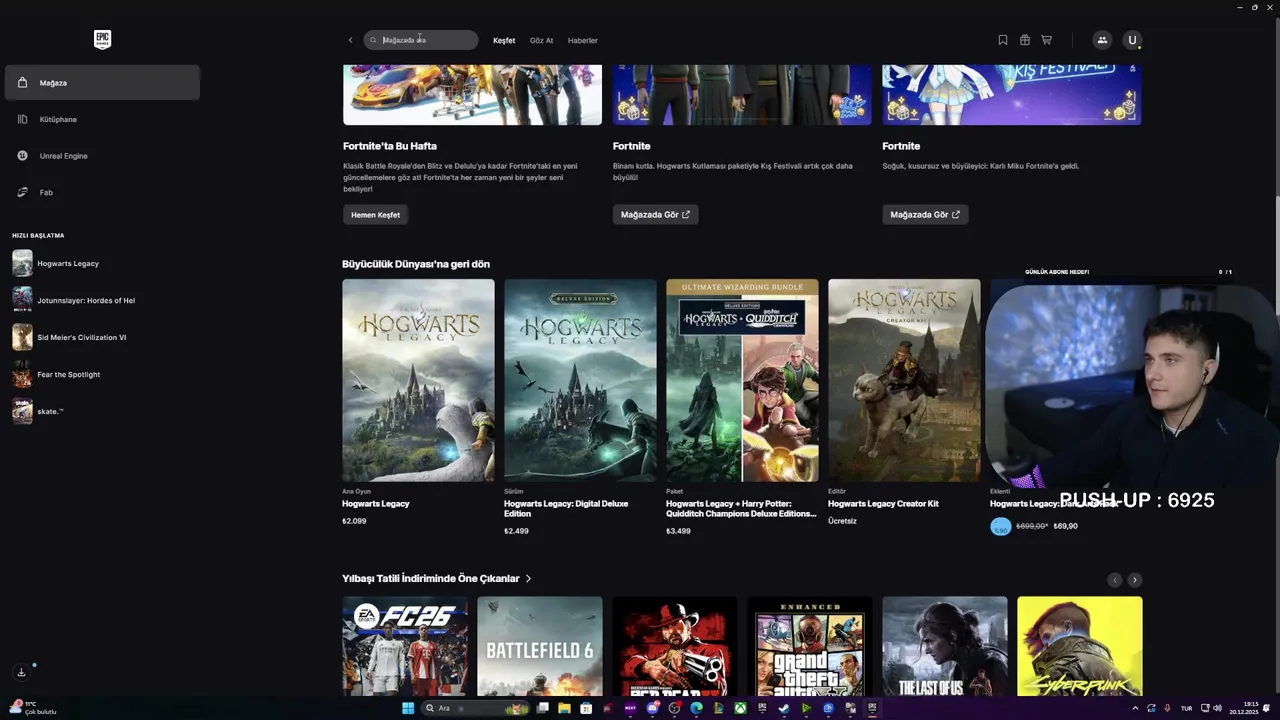Open the Quidditch Champions bundle cover

tap(742, 380)
